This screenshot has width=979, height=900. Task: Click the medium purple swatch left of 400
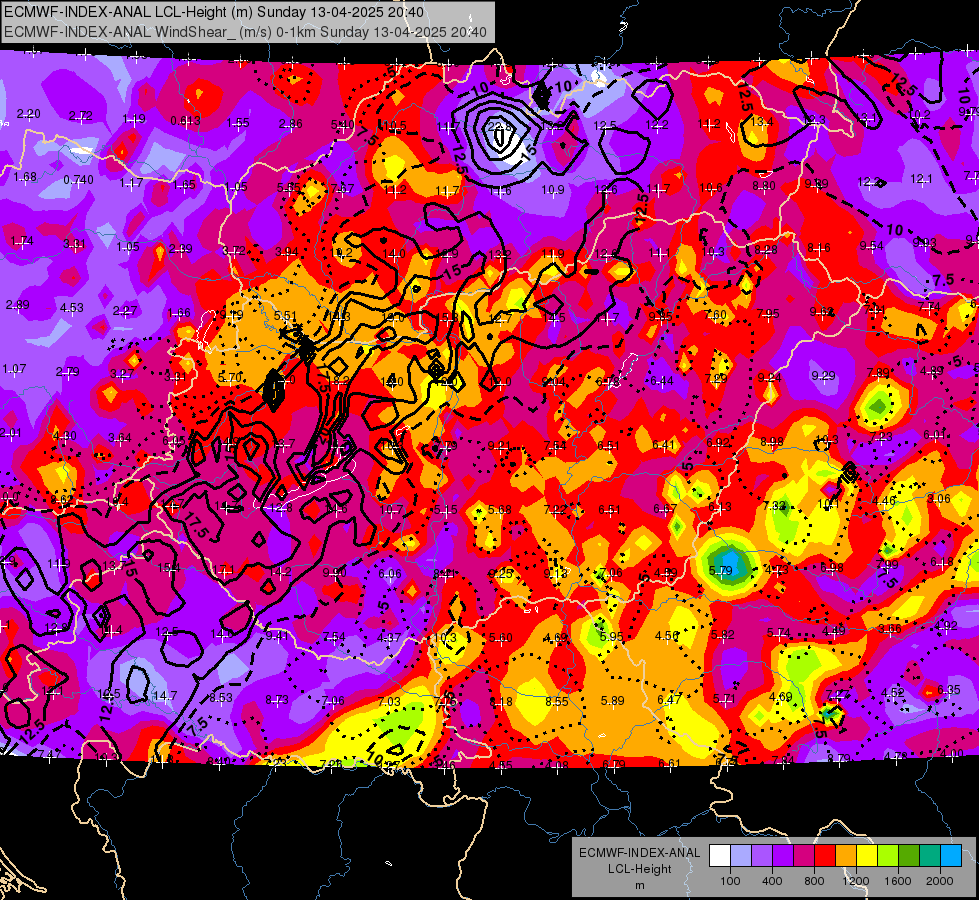pyautogui.click(x=762, y=856)
